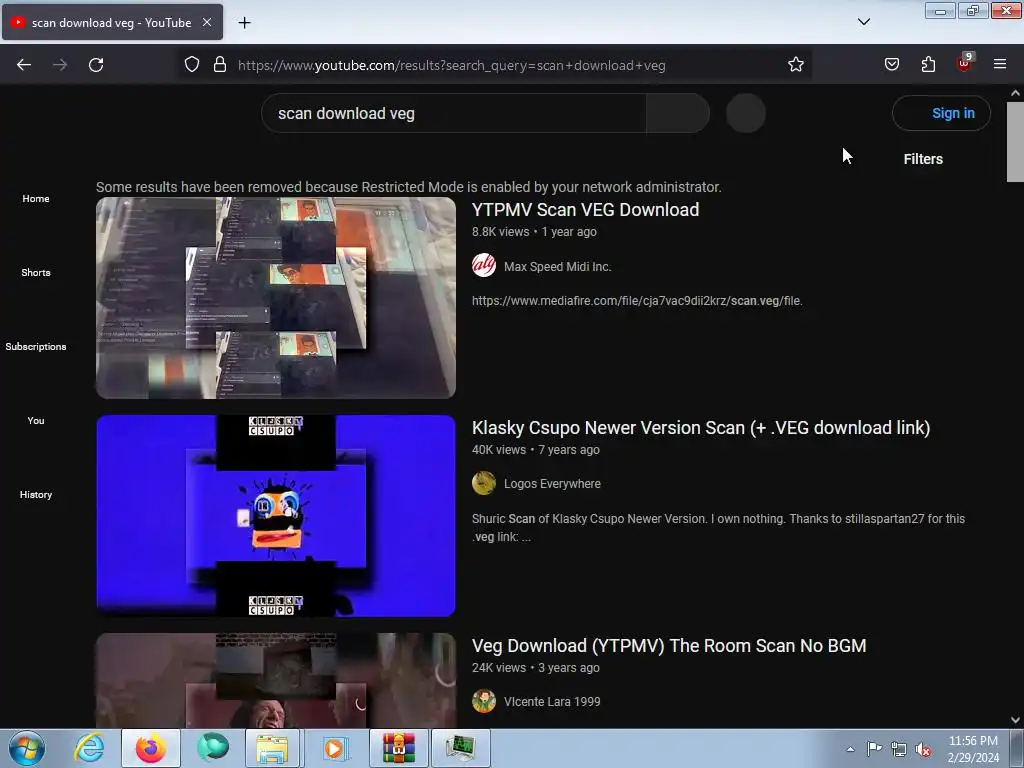This screenshot has height=768, width=1024.
Task: Open Windows Media Player taskbar icon
Action: pos(336,748)
